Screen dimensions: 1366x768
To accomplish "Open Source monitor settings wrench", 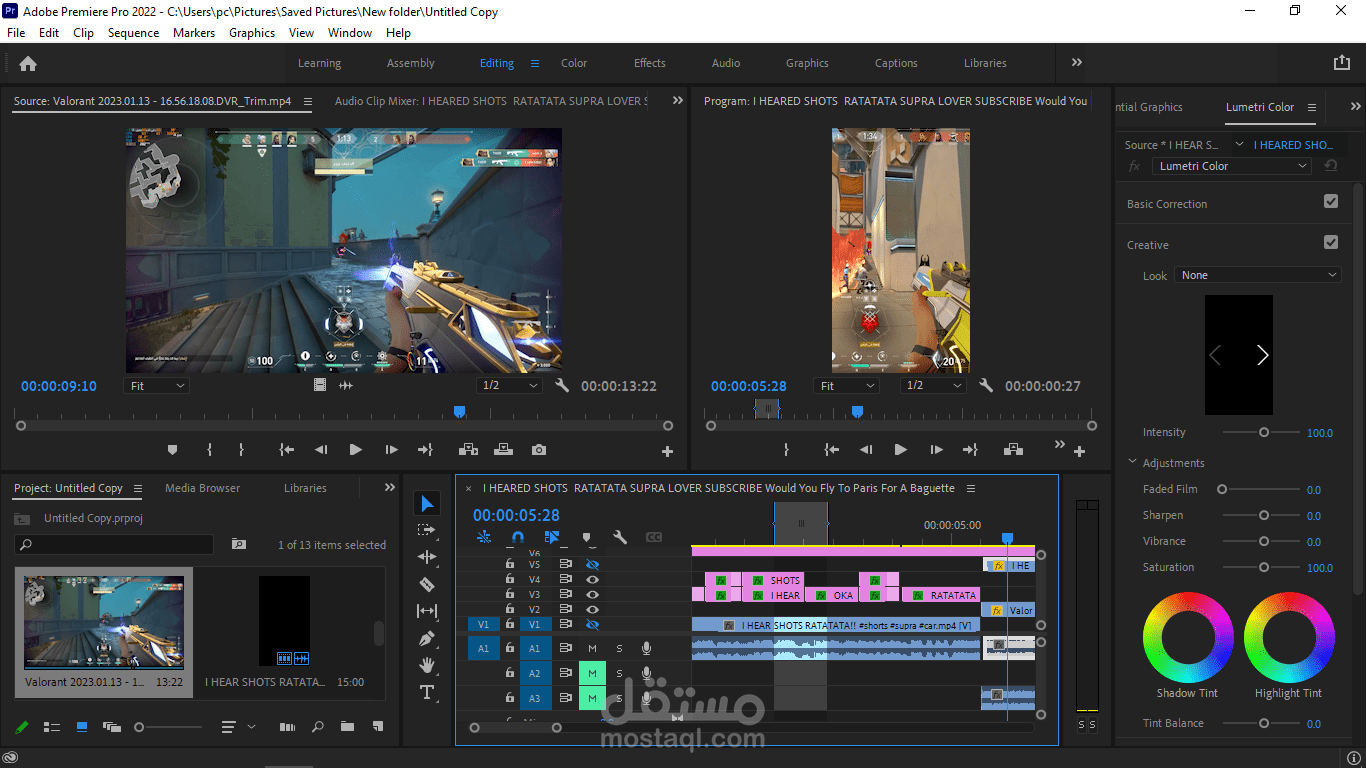I will (562, 385).
